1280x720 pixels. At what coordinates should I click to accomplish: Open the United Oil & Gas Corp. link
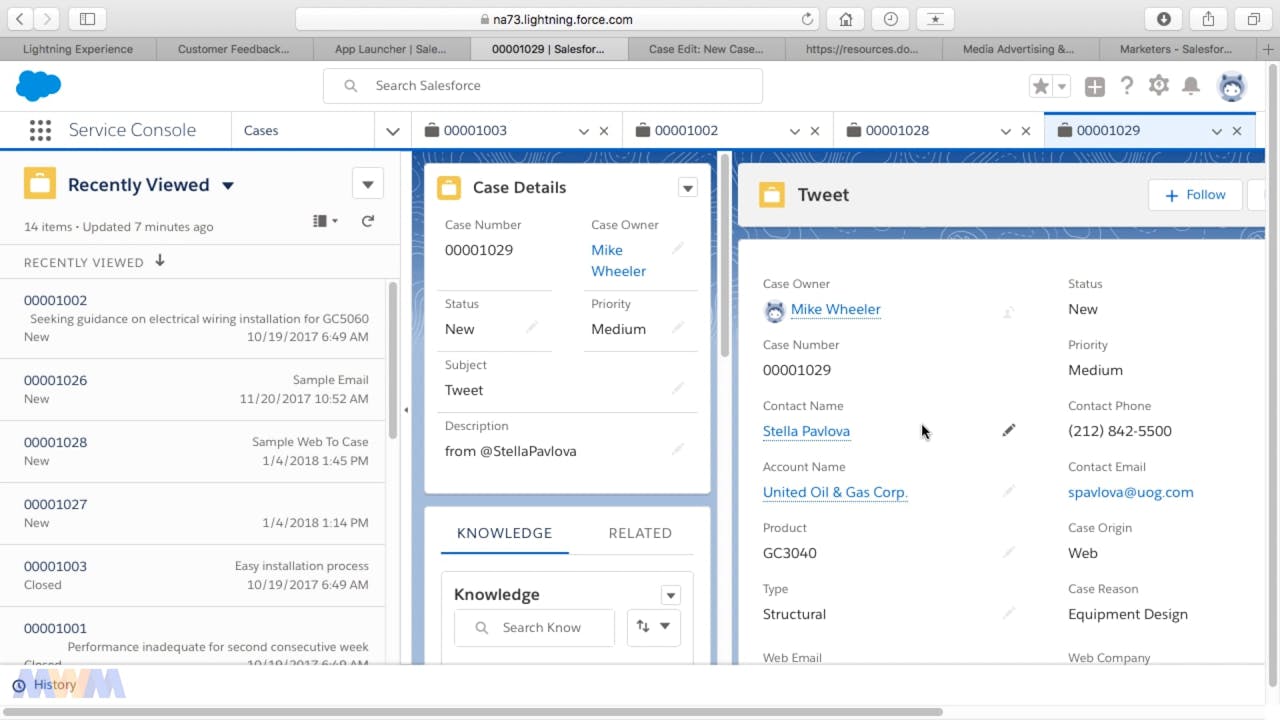coord(835,492)
